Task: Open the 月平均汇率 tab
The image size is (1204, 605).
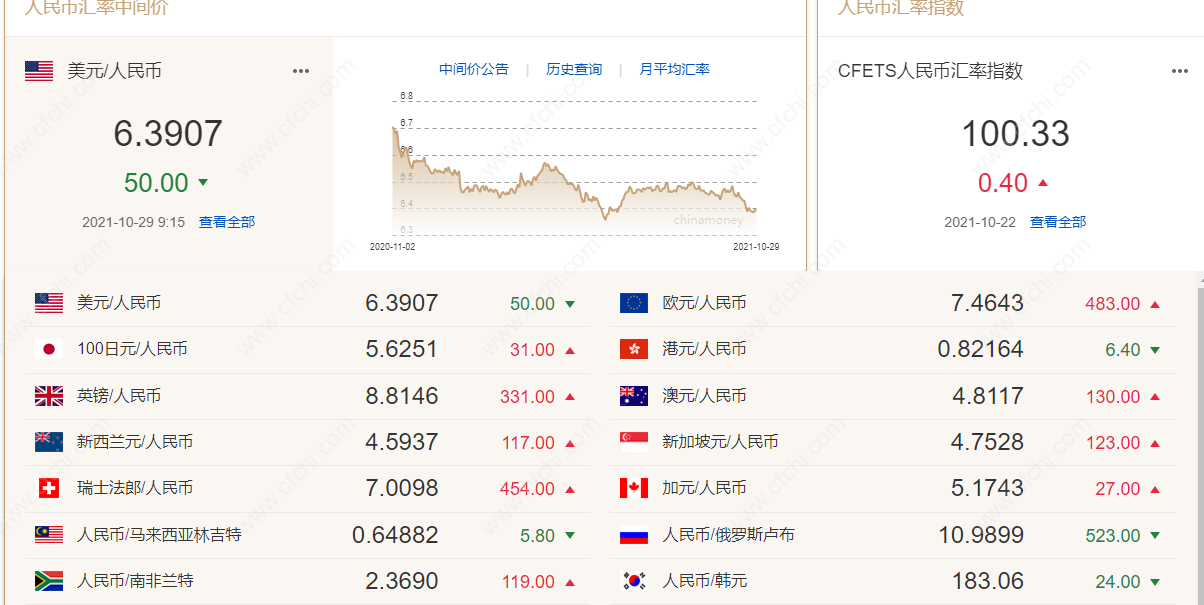Action: tap(675, 69)
